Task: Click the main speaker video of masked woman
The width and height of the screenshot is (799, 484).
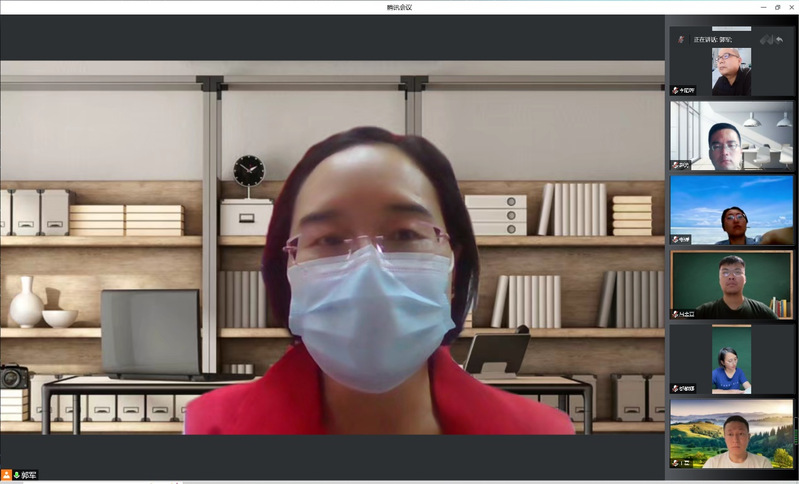Action: [332, 248]
